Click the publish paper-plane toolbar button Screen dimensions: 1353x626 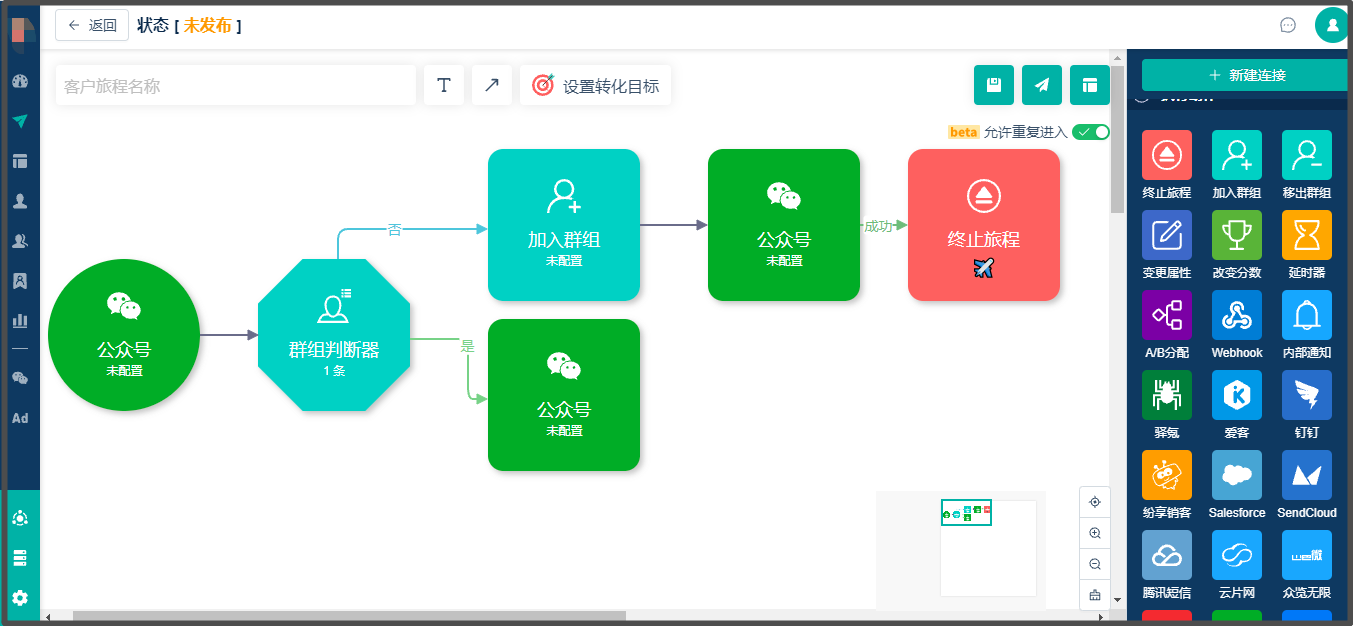(1042, 85)
